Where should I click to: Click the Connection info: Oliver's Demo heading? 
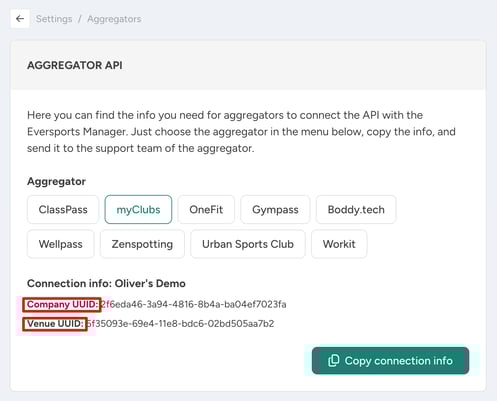coord(106,283)
